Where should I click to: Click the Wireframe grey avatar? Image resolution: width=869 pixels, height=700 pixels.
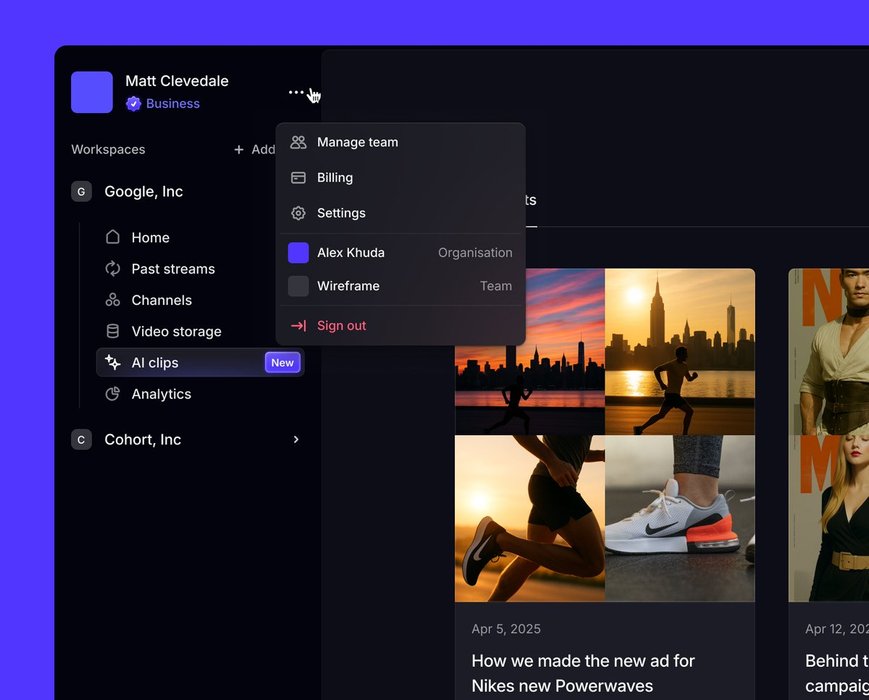click(x=298, y=286)
